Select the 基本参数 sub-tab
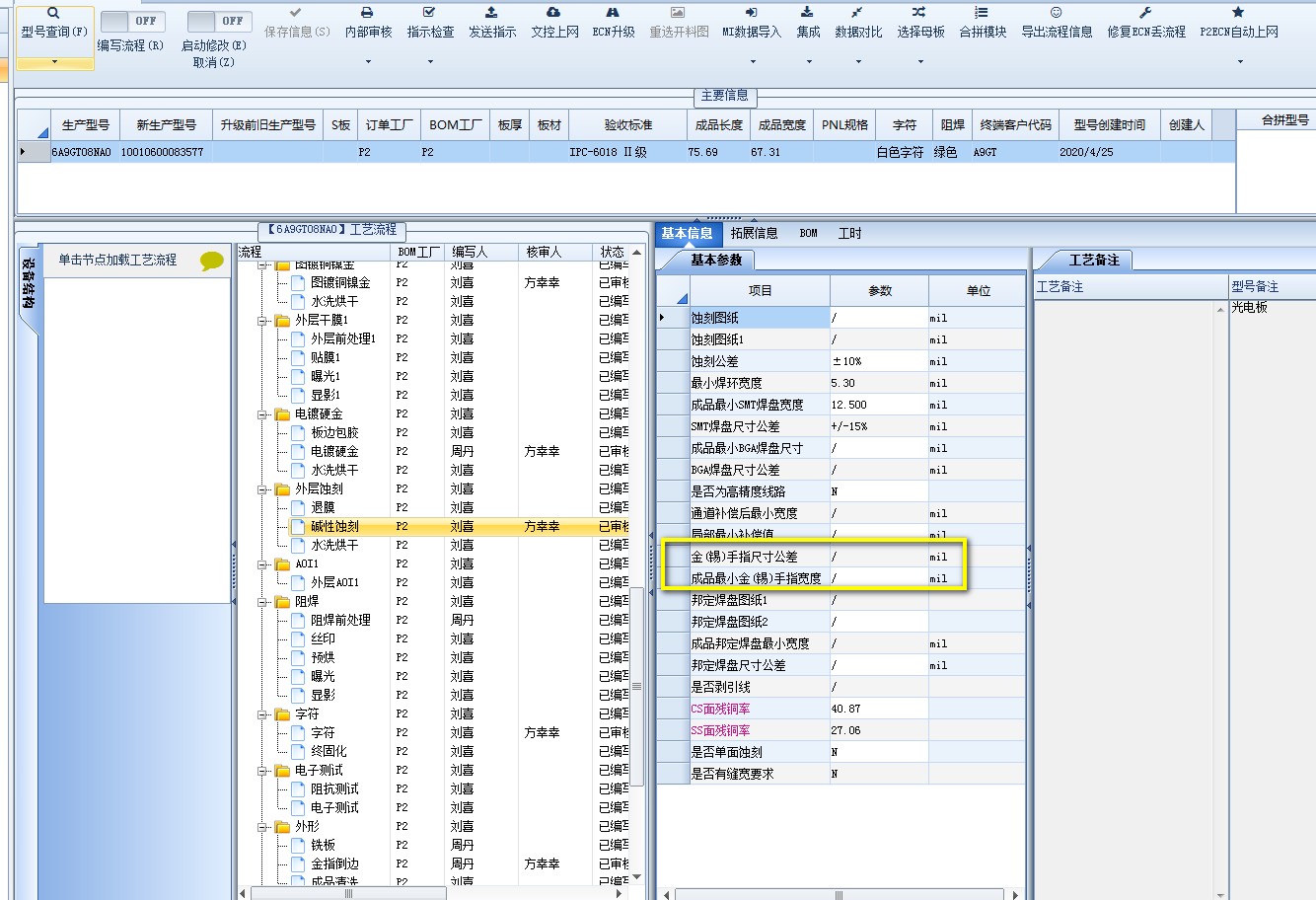This screenshot has width=1316, height=900. (x=716, y=261)
